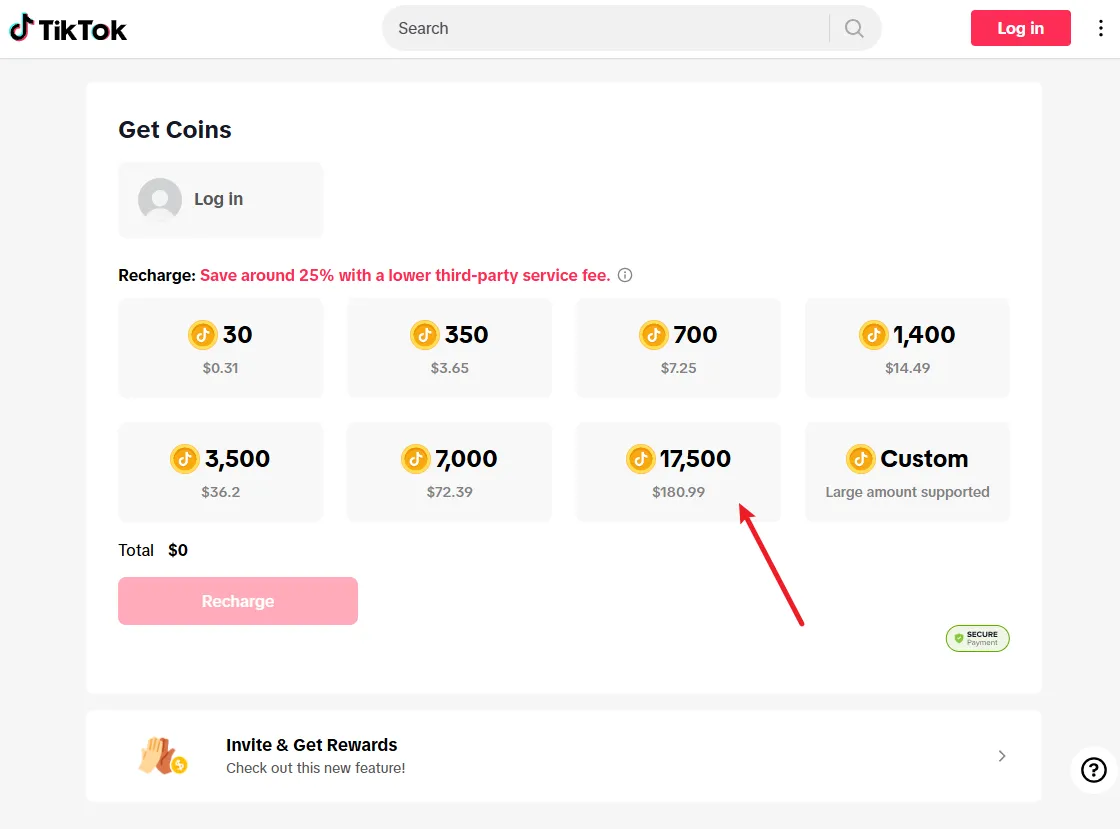Screen dimensions: 1120x829
Task: Pick the 1,400 coins for $14.49 option
Action: pyautogui.click(x=907, y=348)
